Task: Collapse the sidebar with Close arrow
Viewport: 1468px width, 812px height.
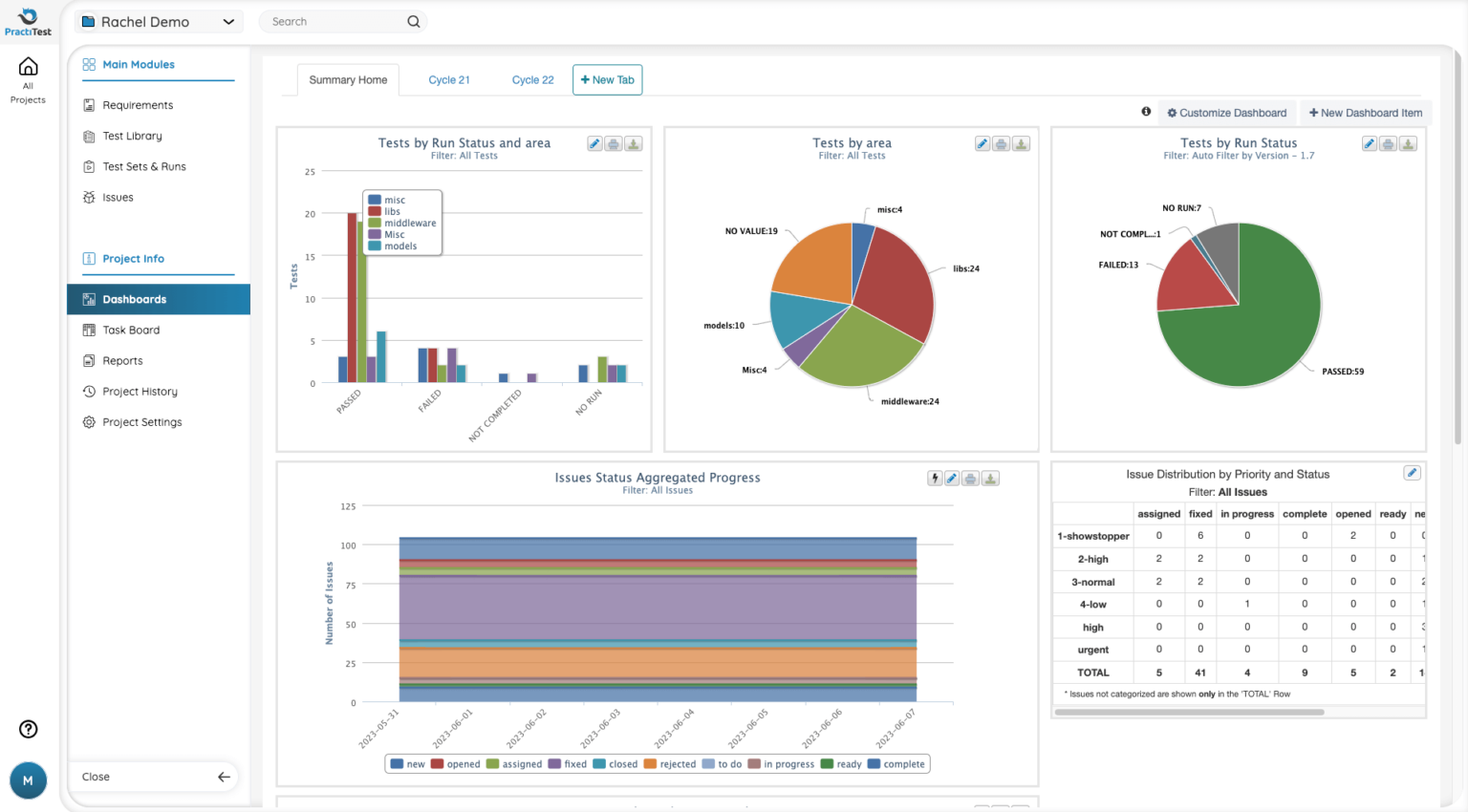Action: tap(224, 777)
